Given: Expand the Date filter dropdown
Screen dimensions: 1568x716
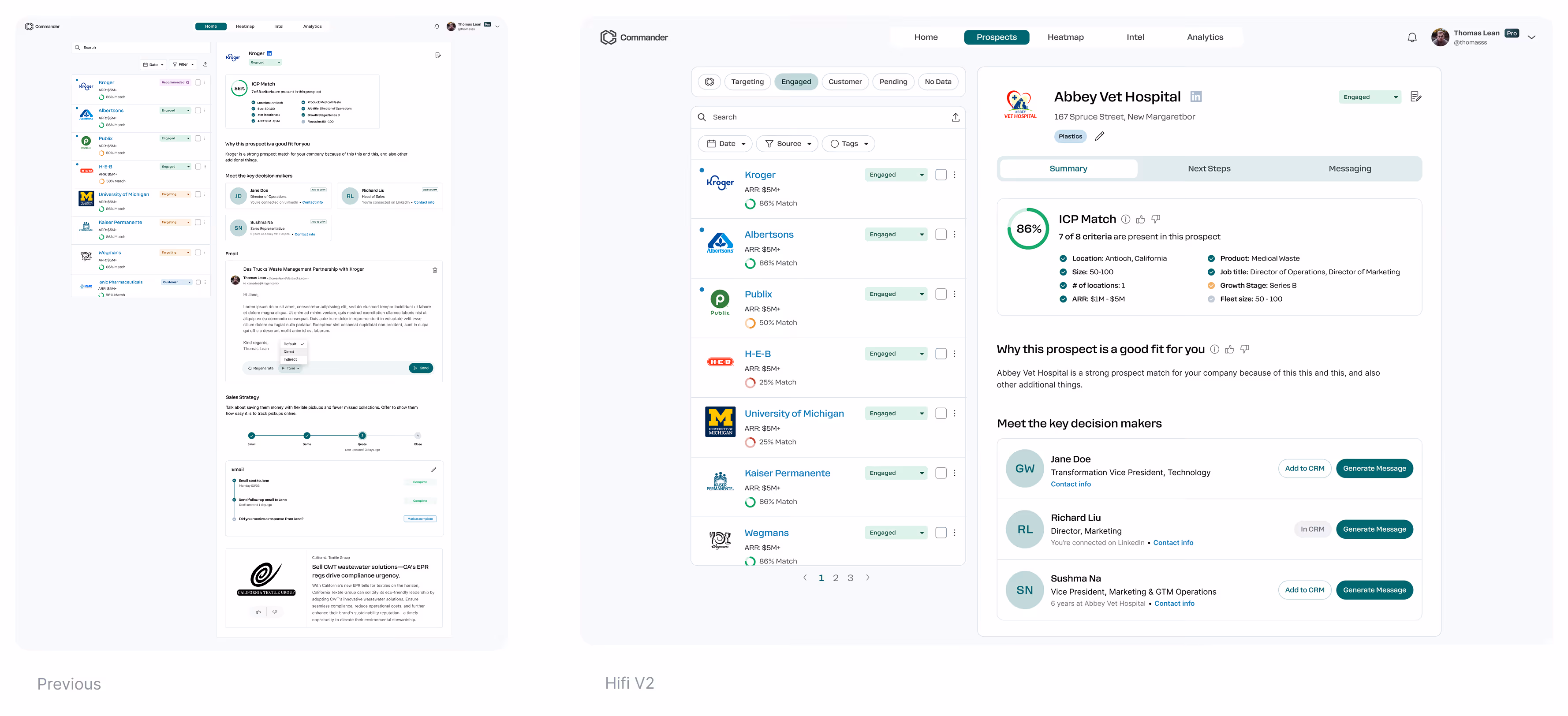Looking at the screenshot, I should point(725,144).
